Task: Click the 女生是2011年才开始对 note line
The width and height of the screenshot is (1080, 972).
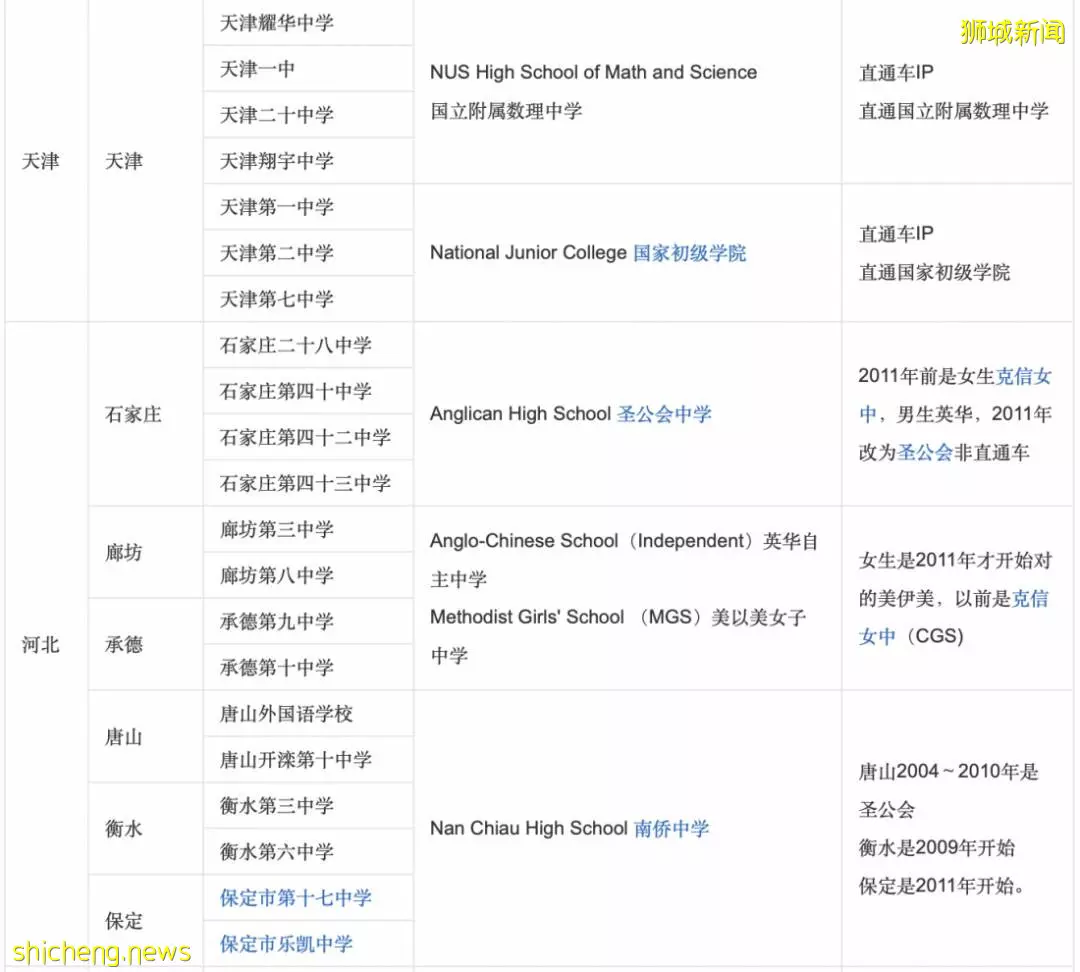Action: point(955,560)
